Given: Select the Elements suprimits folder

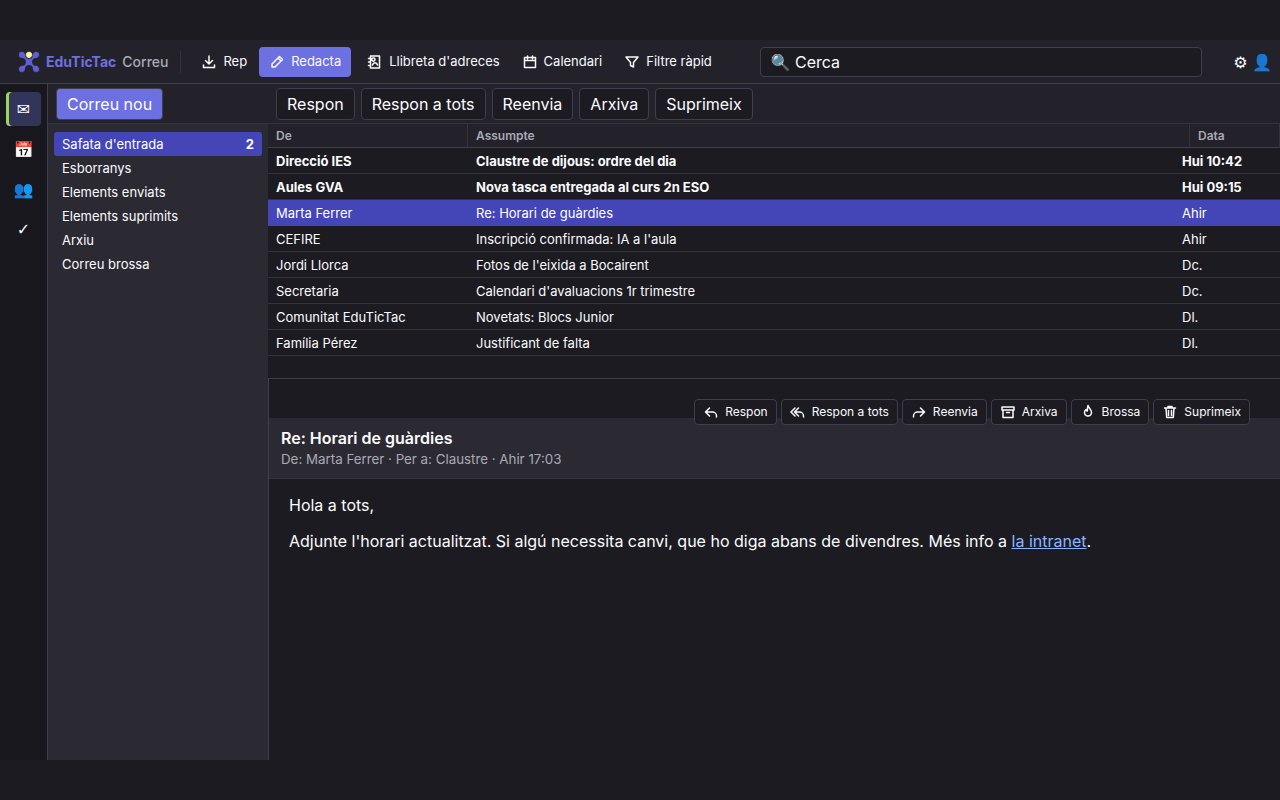Looking at the screenshot, I should 158,216.
